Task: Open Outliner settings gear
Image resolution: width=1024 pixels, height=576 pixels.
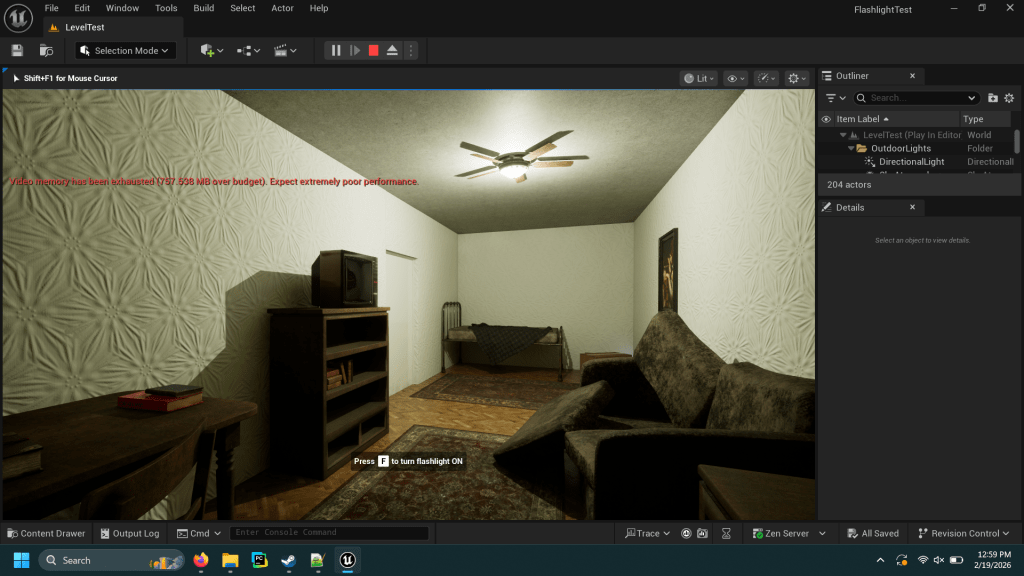Action: [x=1009, y=98]
